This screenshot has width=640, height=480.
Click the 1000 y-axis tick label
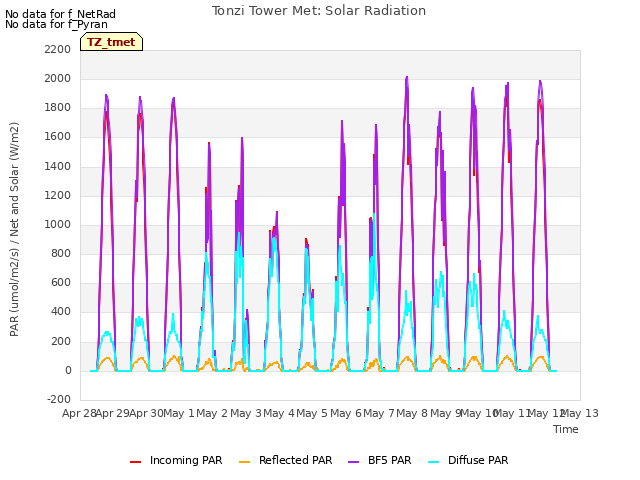tap(58, 224)
